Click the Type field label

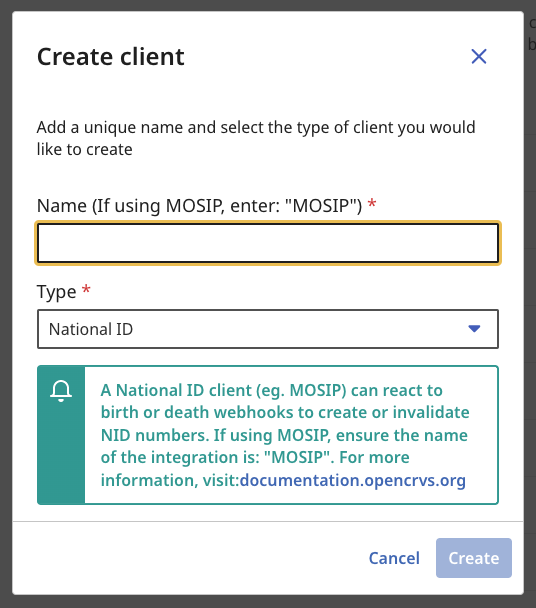click(57, 292)
